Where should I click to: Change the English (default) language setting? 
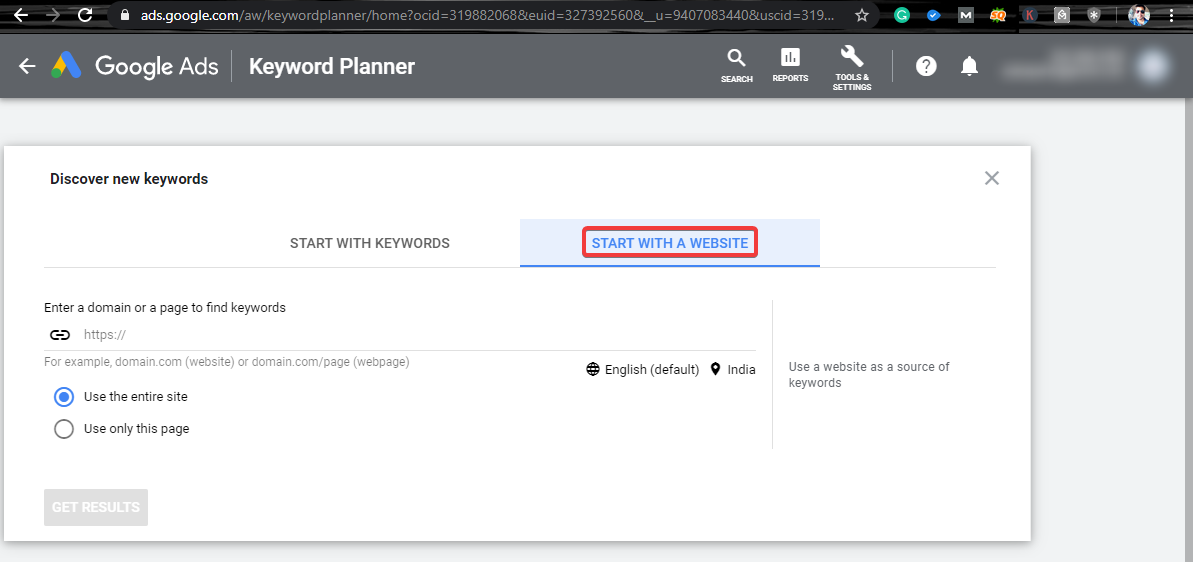643,370
